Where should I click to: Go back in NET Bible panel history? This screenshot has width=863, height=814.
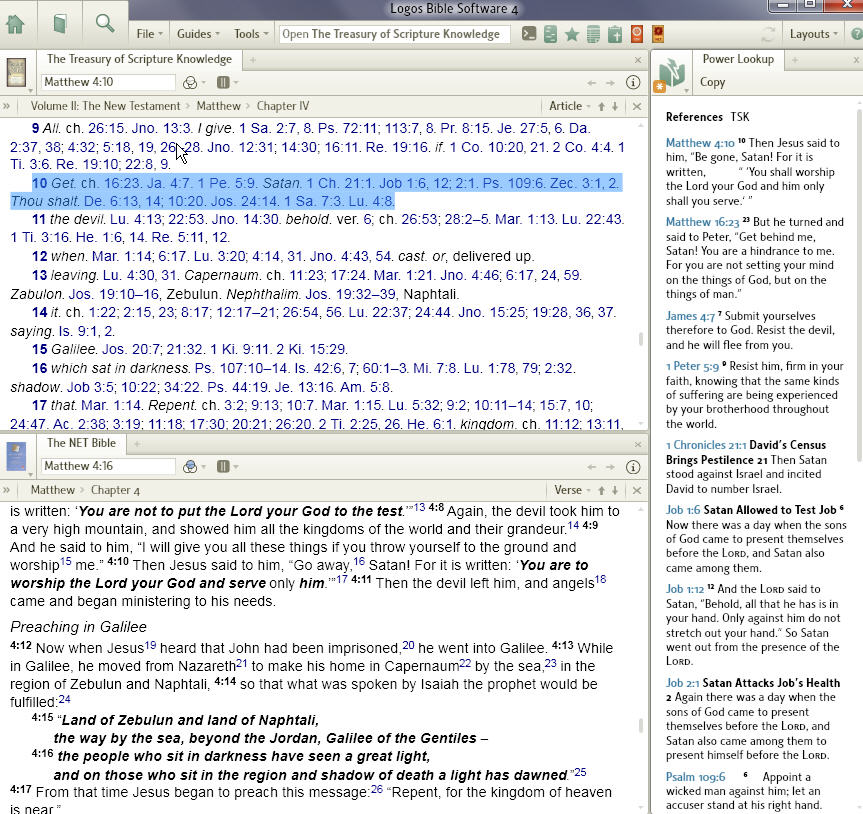(x=592, y=467)
